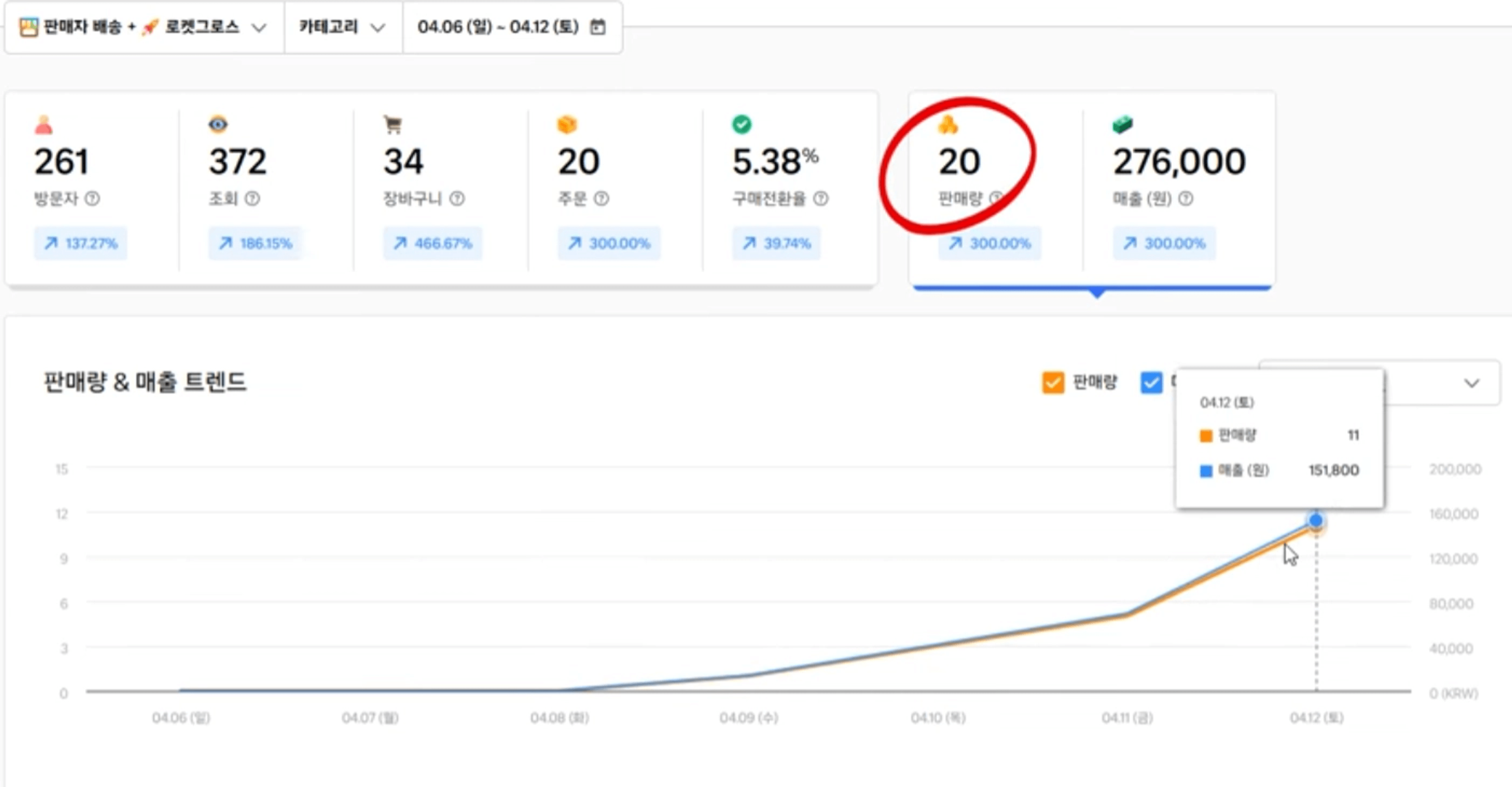The image size is (1512, 787).
Task: Click help icon next to 장바구니
Action: tap(457, 199)
